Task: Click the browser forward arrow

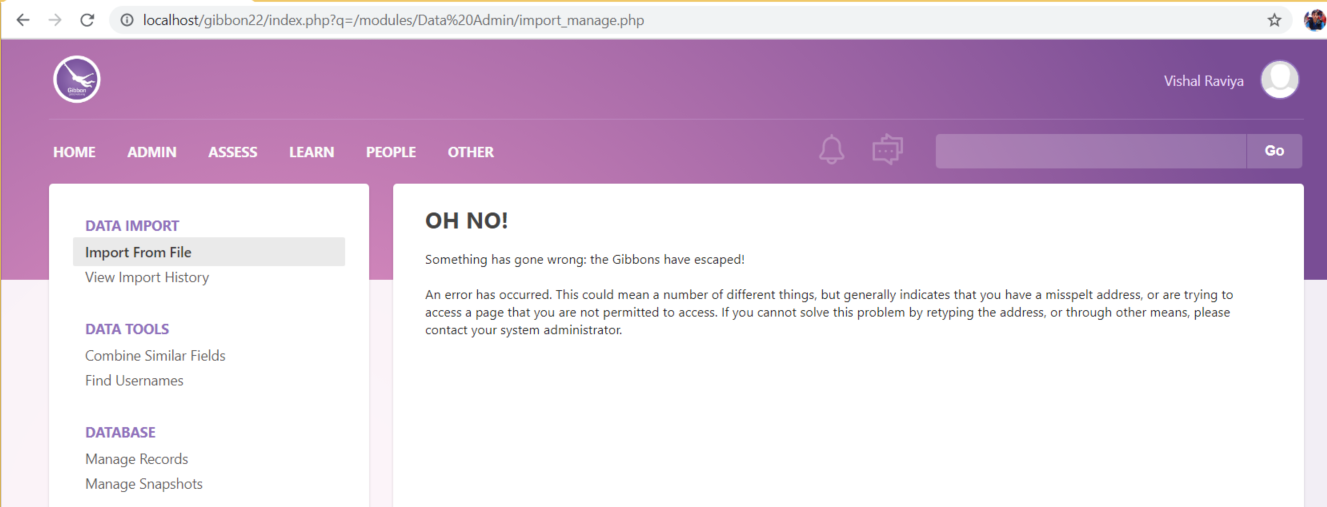Action: pyautogui.click(x=55, y=20)
